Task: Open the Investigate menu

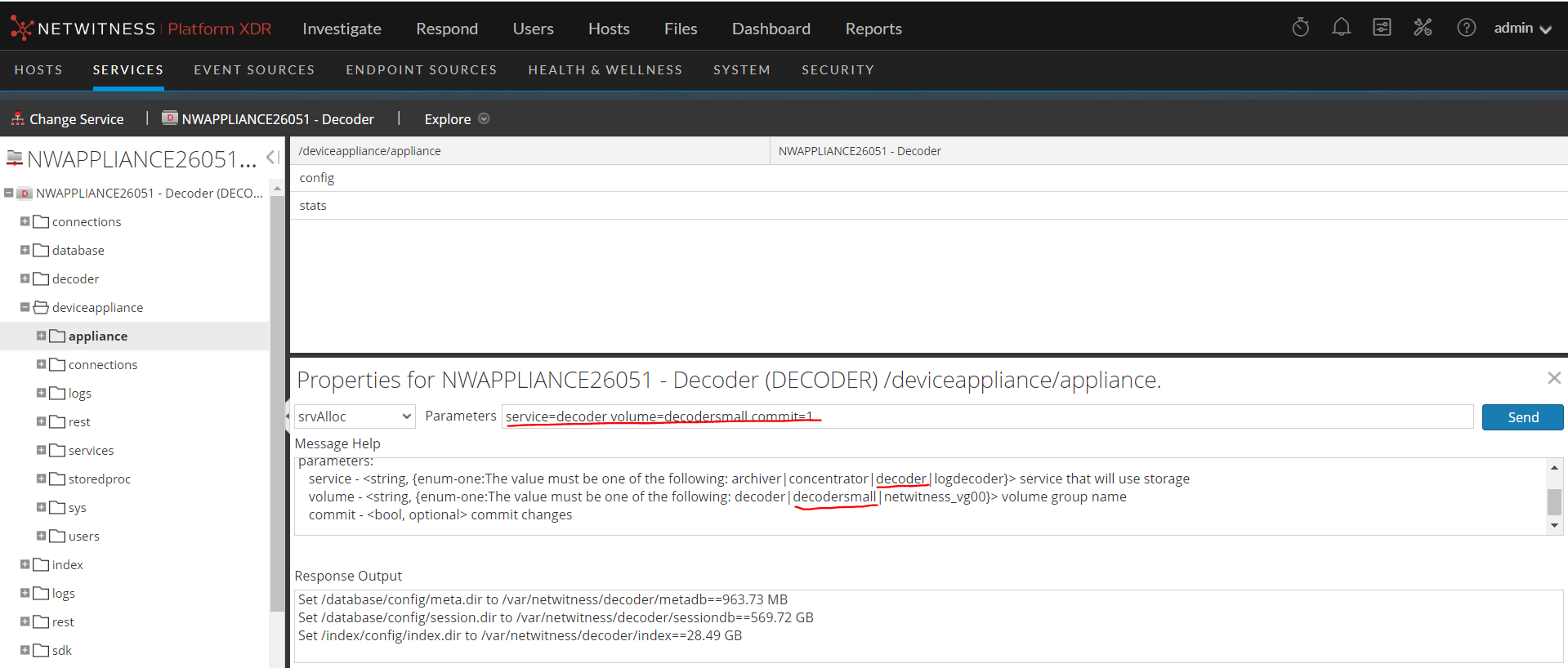Action: [342, 29]
